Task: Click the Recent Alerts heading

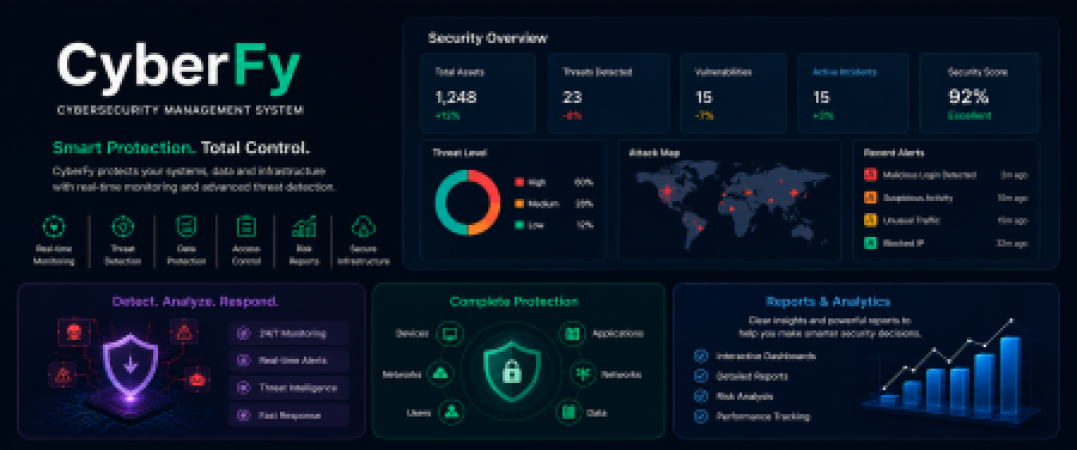Action: point(894,153)
